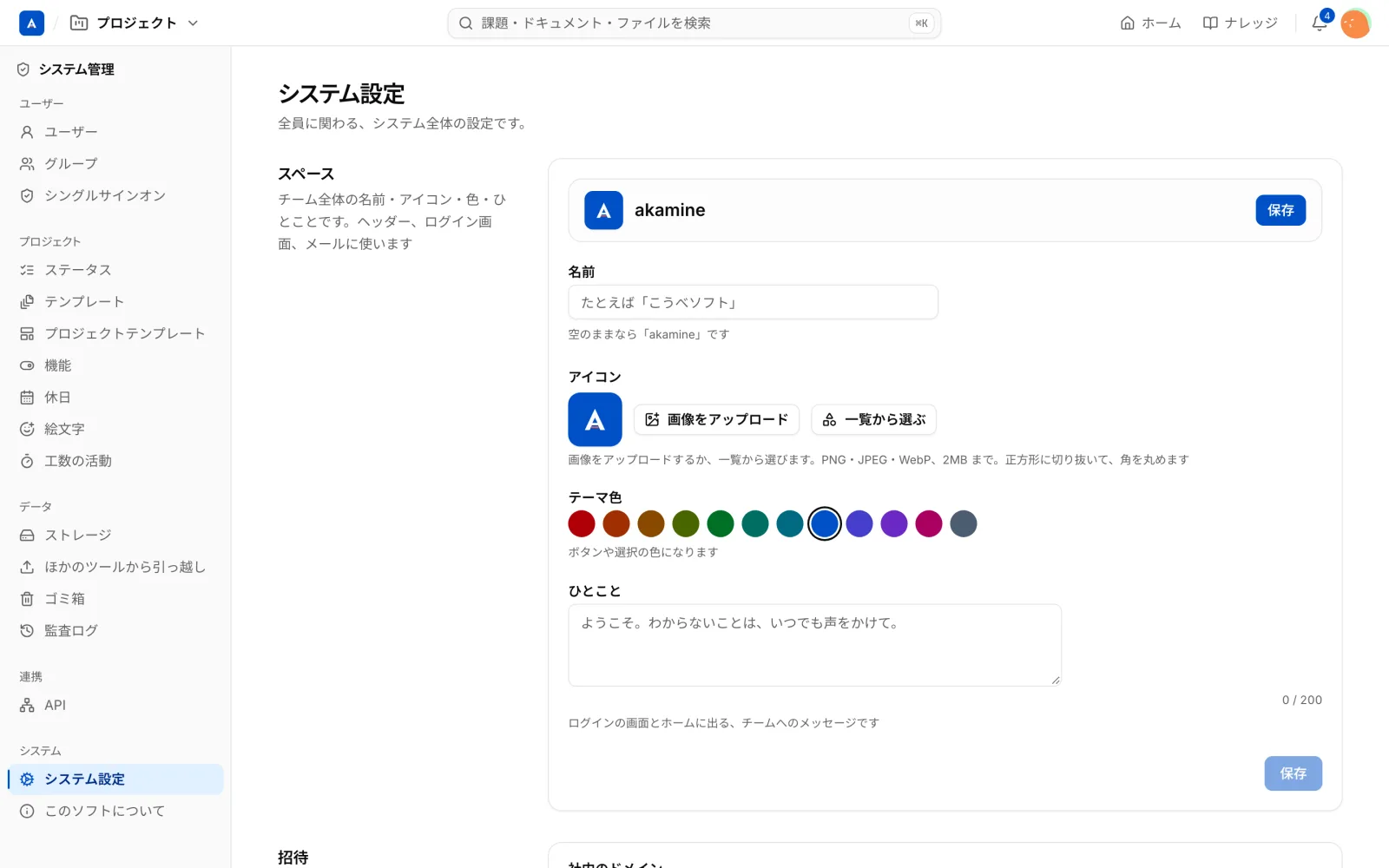The image size is (1389, 868).
Task: Click the 保存 button beside akamine
Action: 1280,210
